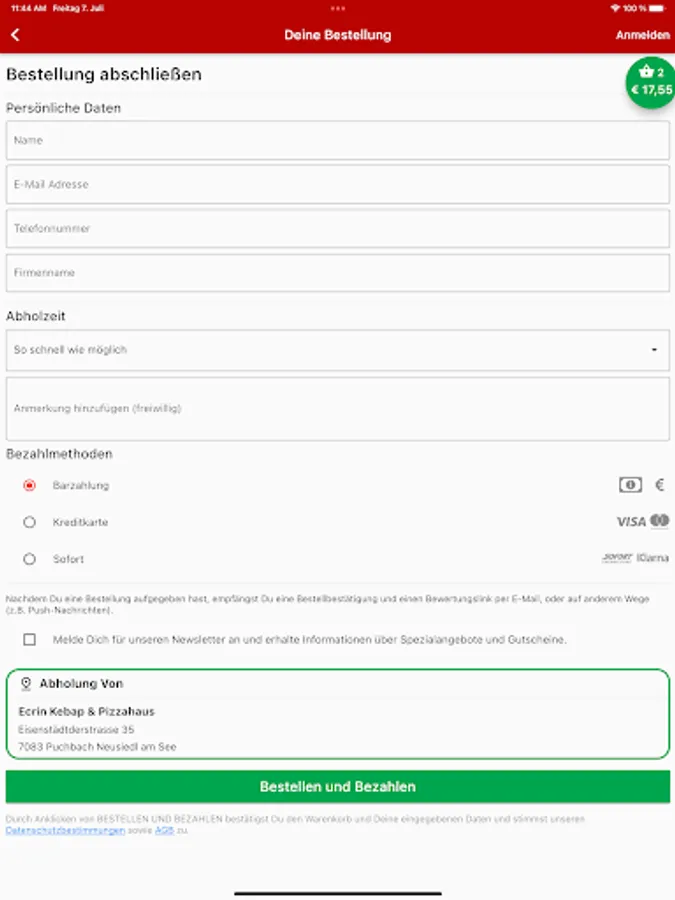Click the Name input field
675x900 pixels.
pos(337,141)
